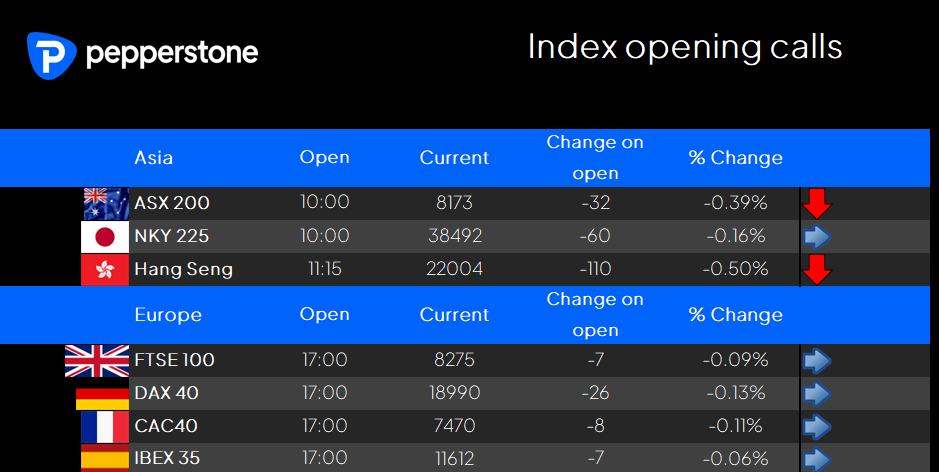Click the red down arrow for ASX 200
Image resolution: width=939 pixels, height=472 pixels.
(817, 204)
